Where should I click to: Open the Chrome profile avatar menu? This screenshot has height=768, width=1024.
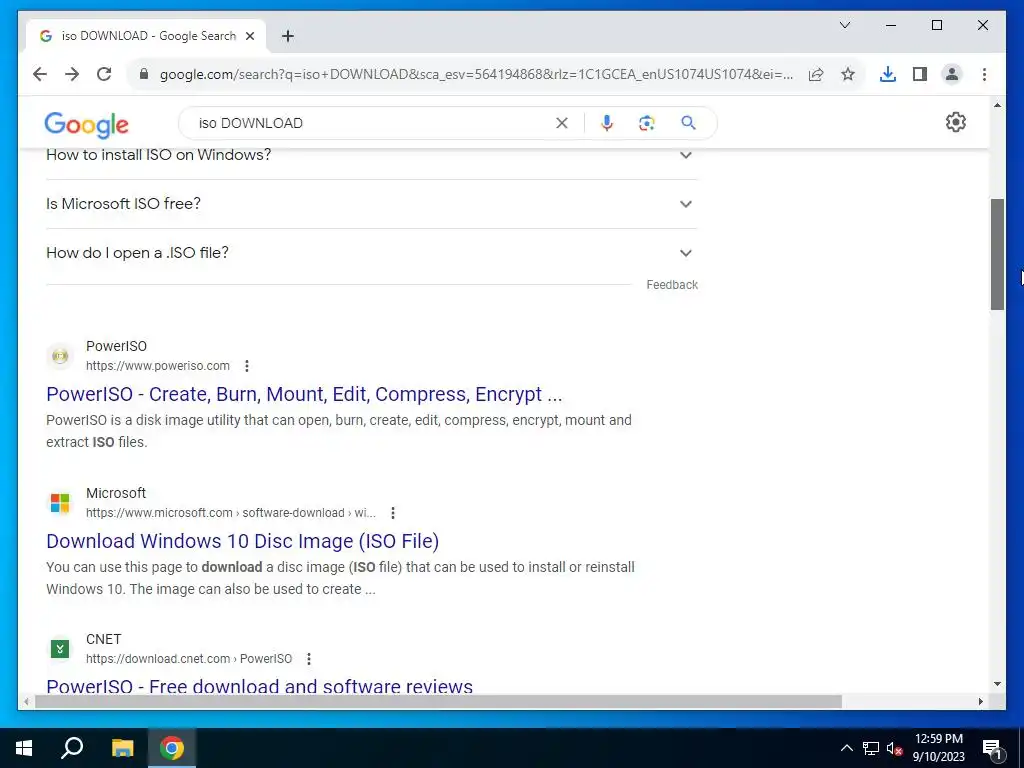[x=952, y=74]
